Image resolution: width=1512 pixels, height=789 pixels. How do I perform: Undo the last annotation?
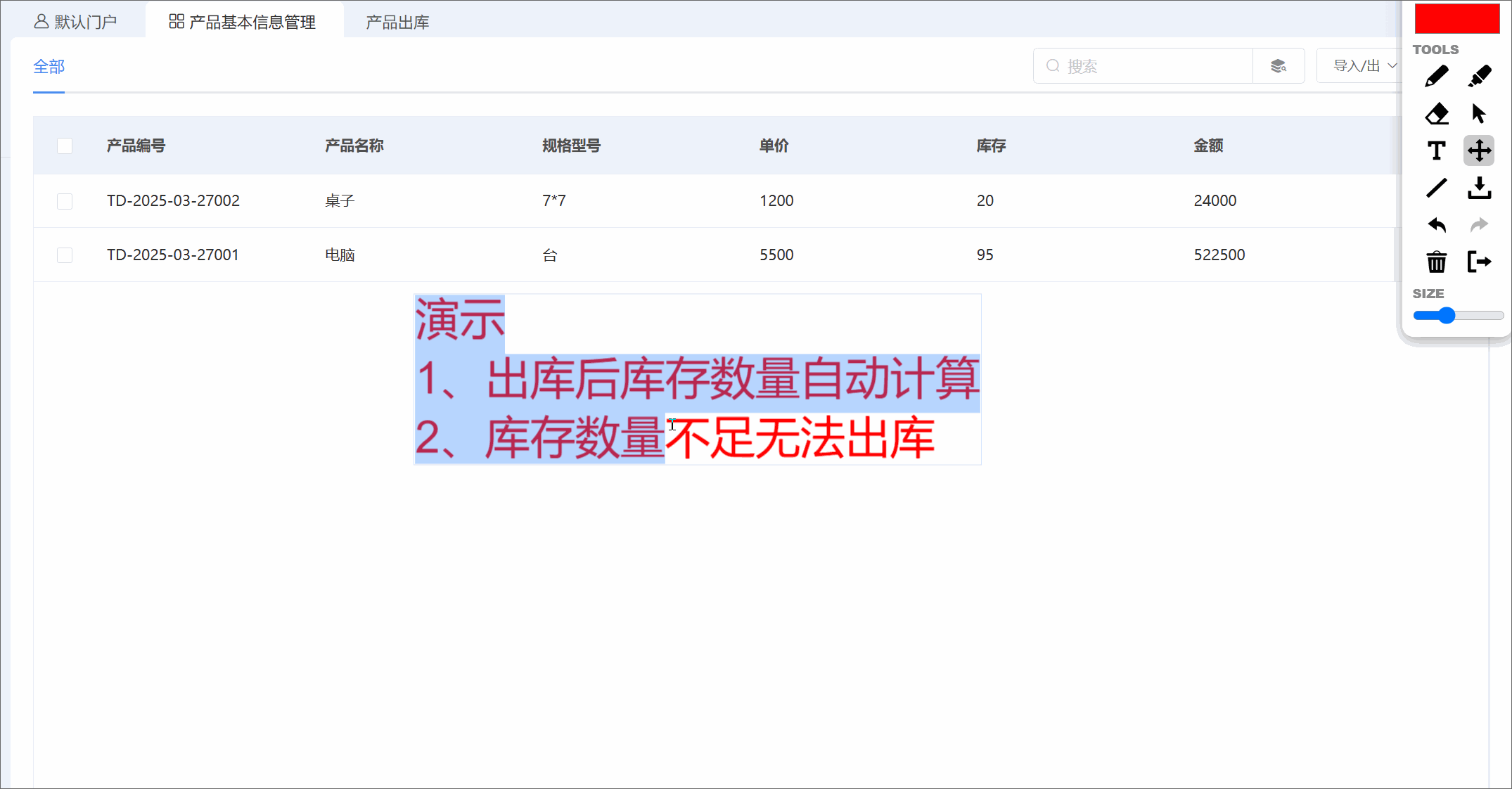point(1436,225)
